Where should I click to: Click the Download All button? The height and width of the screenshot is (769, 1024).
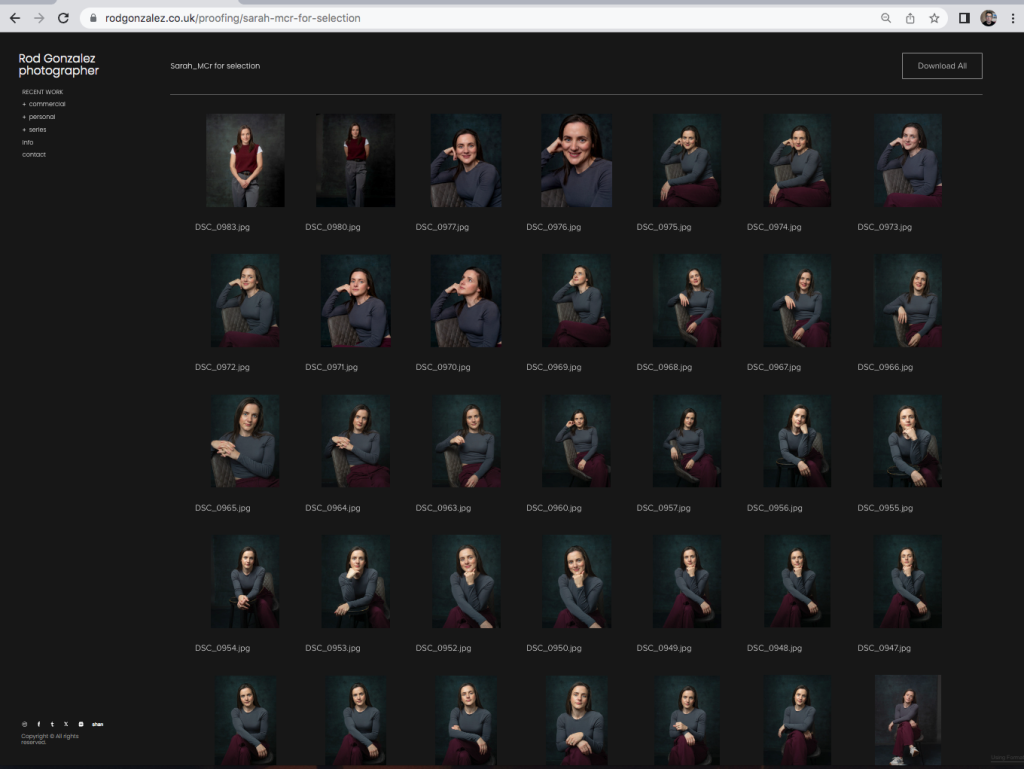tap(942, 66)
